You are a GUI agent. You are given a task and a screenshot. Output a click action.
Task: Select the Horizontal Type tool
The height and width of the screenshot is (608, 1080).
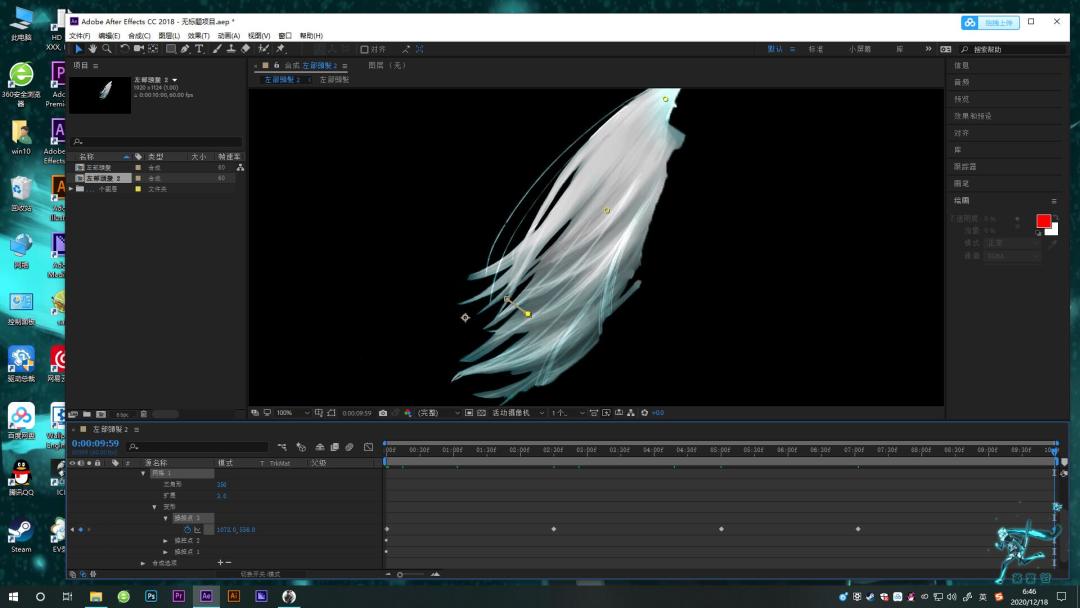tap(199, 49)
